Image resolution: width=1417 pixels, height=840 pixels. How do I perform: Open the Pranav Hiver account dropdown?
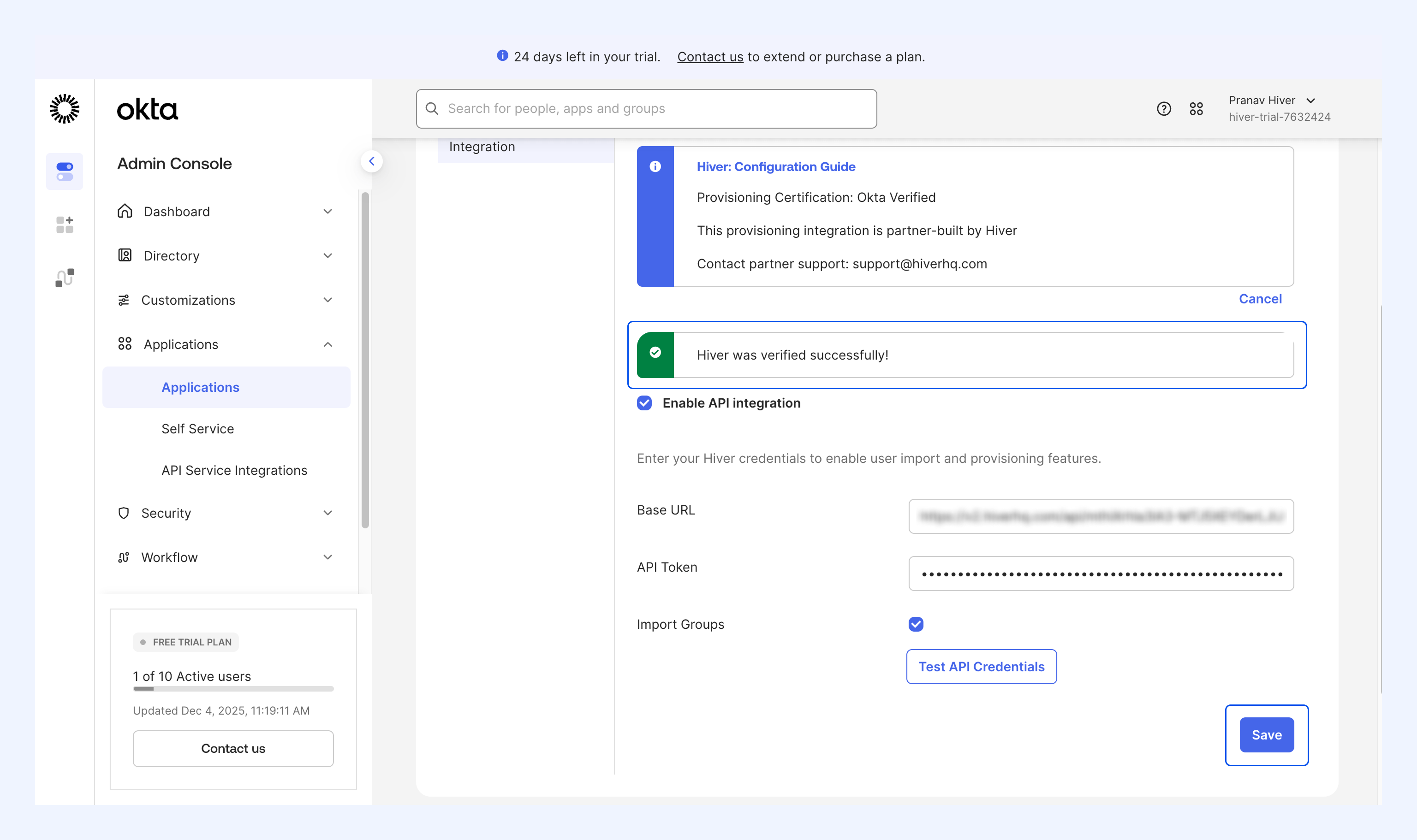1272,100
